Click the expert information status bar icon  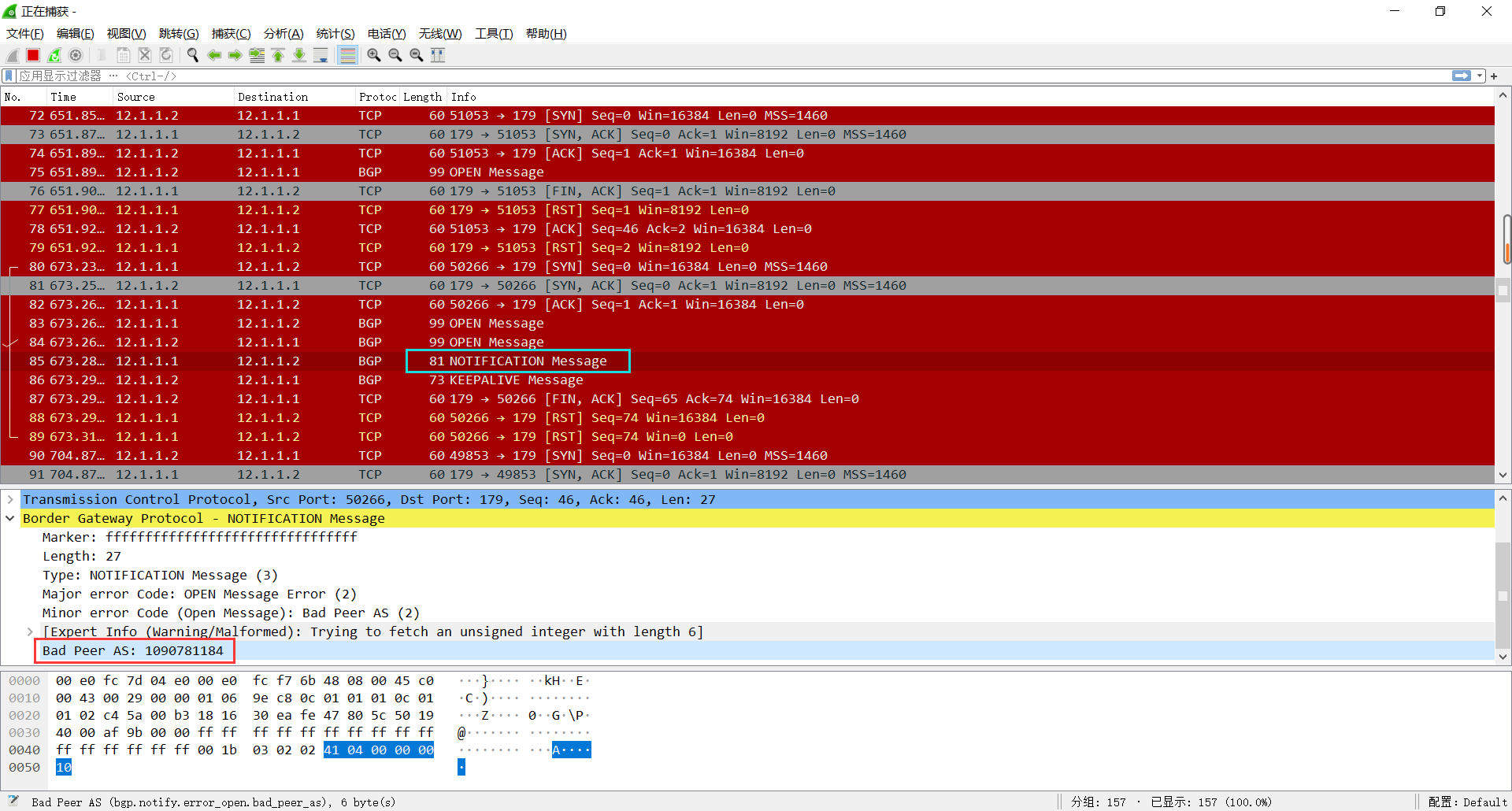click(x=13, y=801)
